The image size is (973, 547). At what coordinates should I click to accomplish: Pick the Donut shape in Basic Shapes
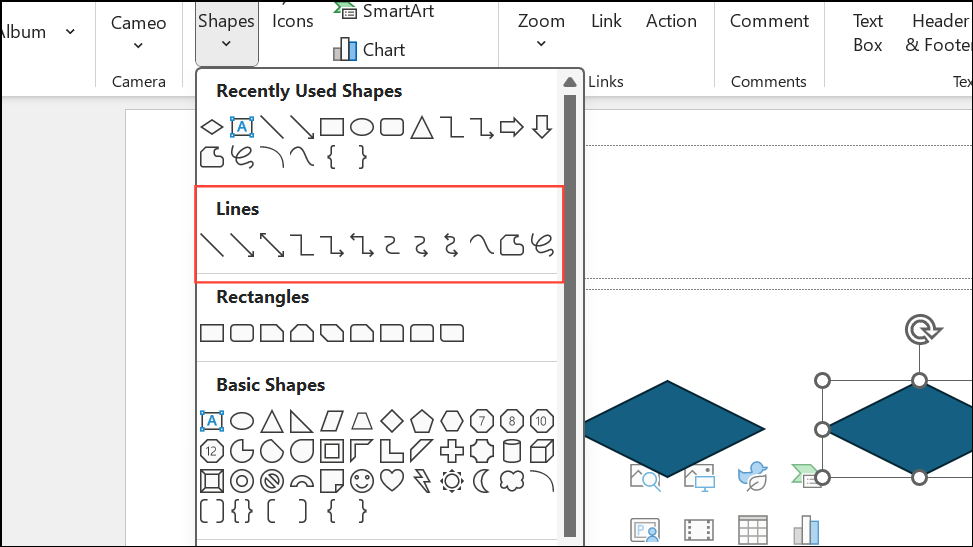point(242,481)
